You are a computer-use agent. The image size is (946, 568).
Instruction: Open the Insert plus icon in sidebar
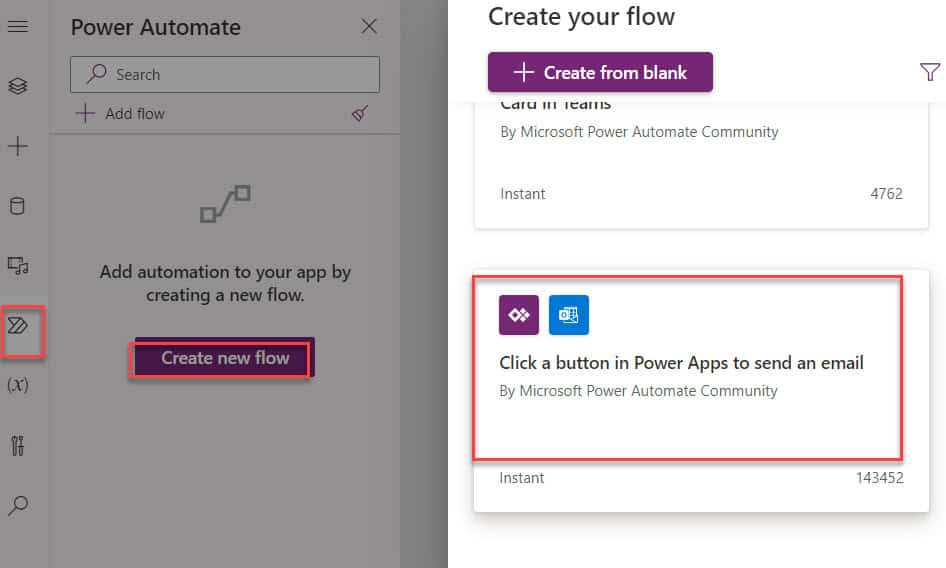tap(17, 145)
